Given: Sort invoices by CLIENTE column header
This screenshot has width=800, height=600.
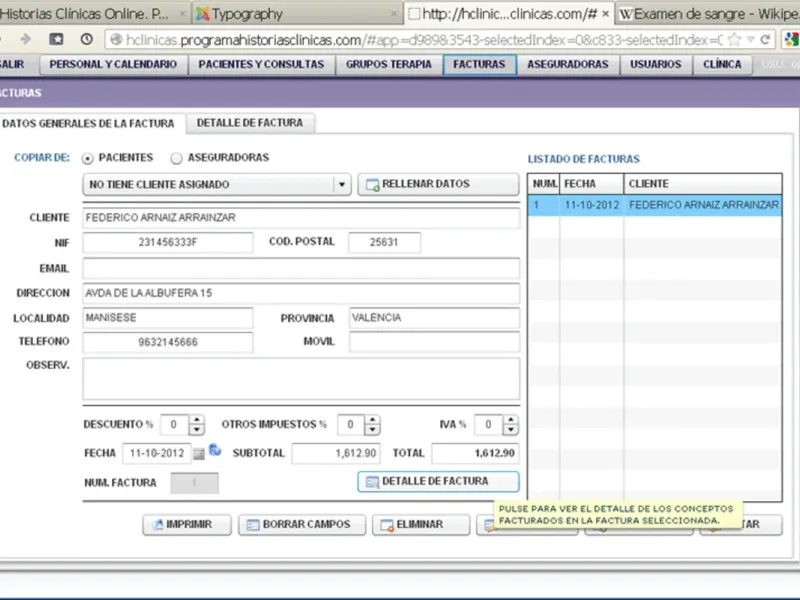Looking at the screenshot, I should (x=703, y=184).
